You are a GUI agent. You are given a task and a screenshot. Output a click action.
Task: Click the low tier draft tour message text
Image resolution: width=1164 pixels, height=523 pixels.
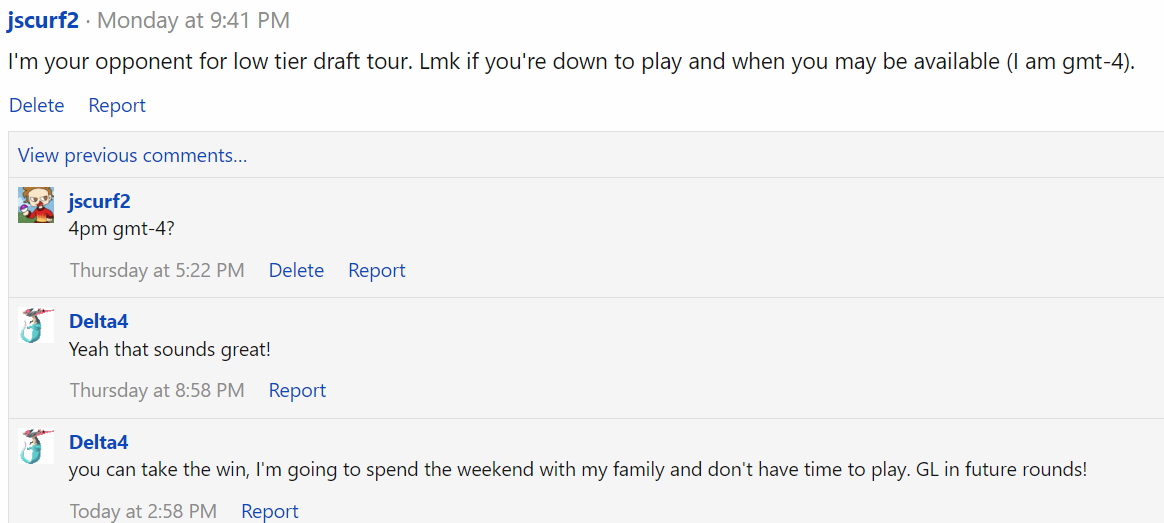point(570,61)
